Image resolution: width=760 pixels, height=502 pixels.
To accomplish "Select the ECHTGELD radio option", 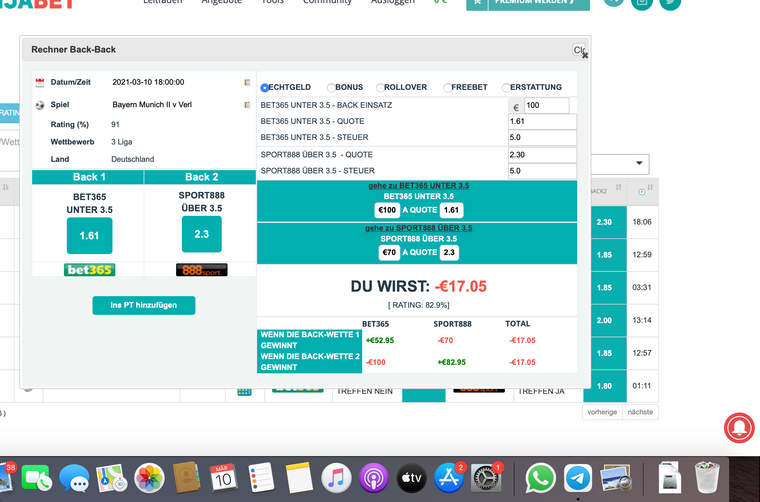I will (264, 88).
